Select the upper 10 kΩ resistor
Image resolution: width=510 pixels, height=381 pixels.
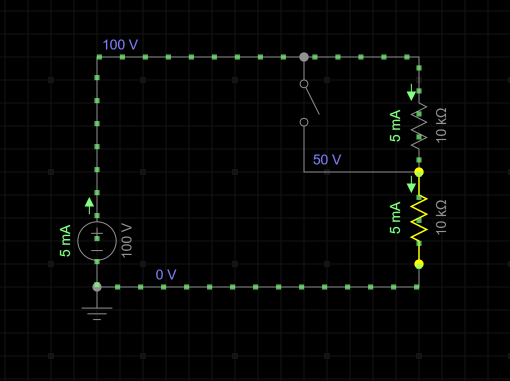[419, 126]
